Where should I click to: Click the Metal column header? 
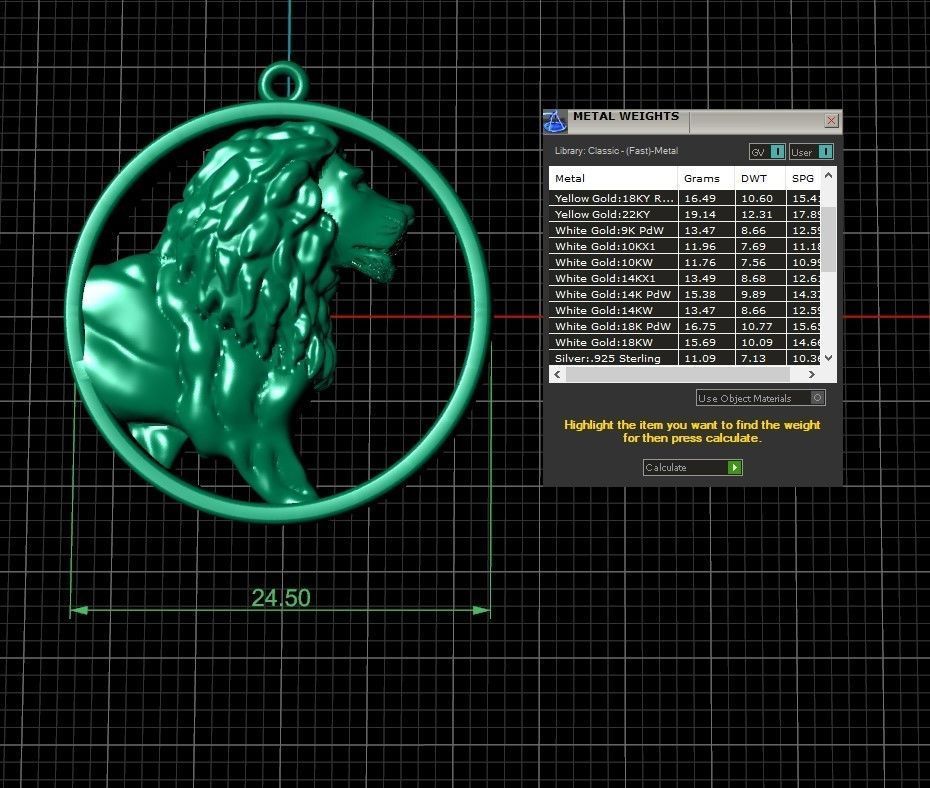click(x=613, y=178)
